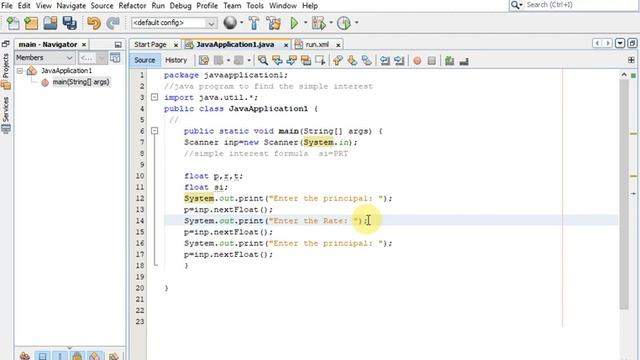Click the Last Edit icon in editor toolbar
This screenshot has height=360, width=640.
pyautogui.click(x=204, y=60)
